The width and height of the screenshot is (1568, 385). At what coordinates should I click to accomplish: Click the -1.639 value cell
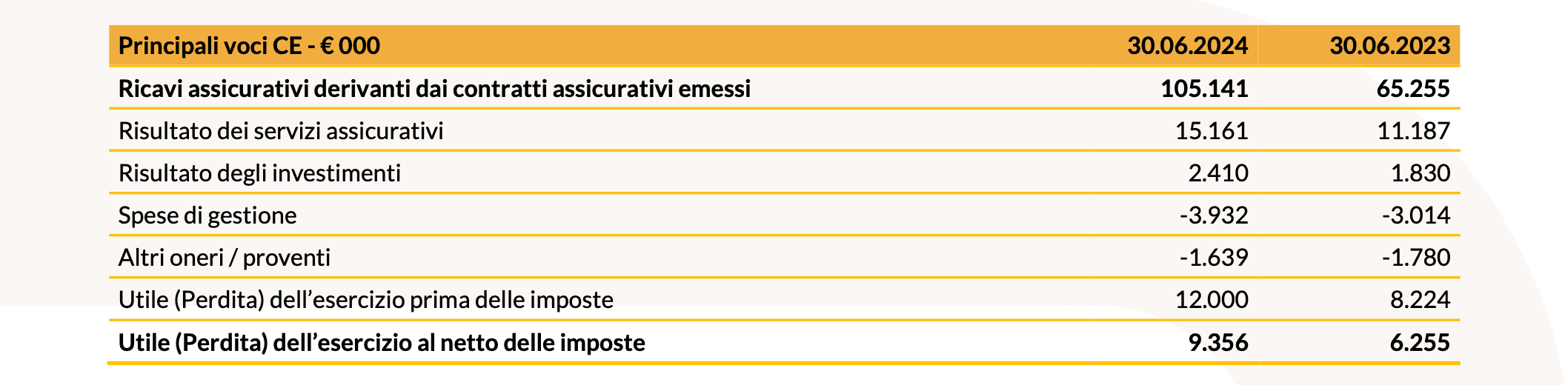click(x=1214, y=258)
